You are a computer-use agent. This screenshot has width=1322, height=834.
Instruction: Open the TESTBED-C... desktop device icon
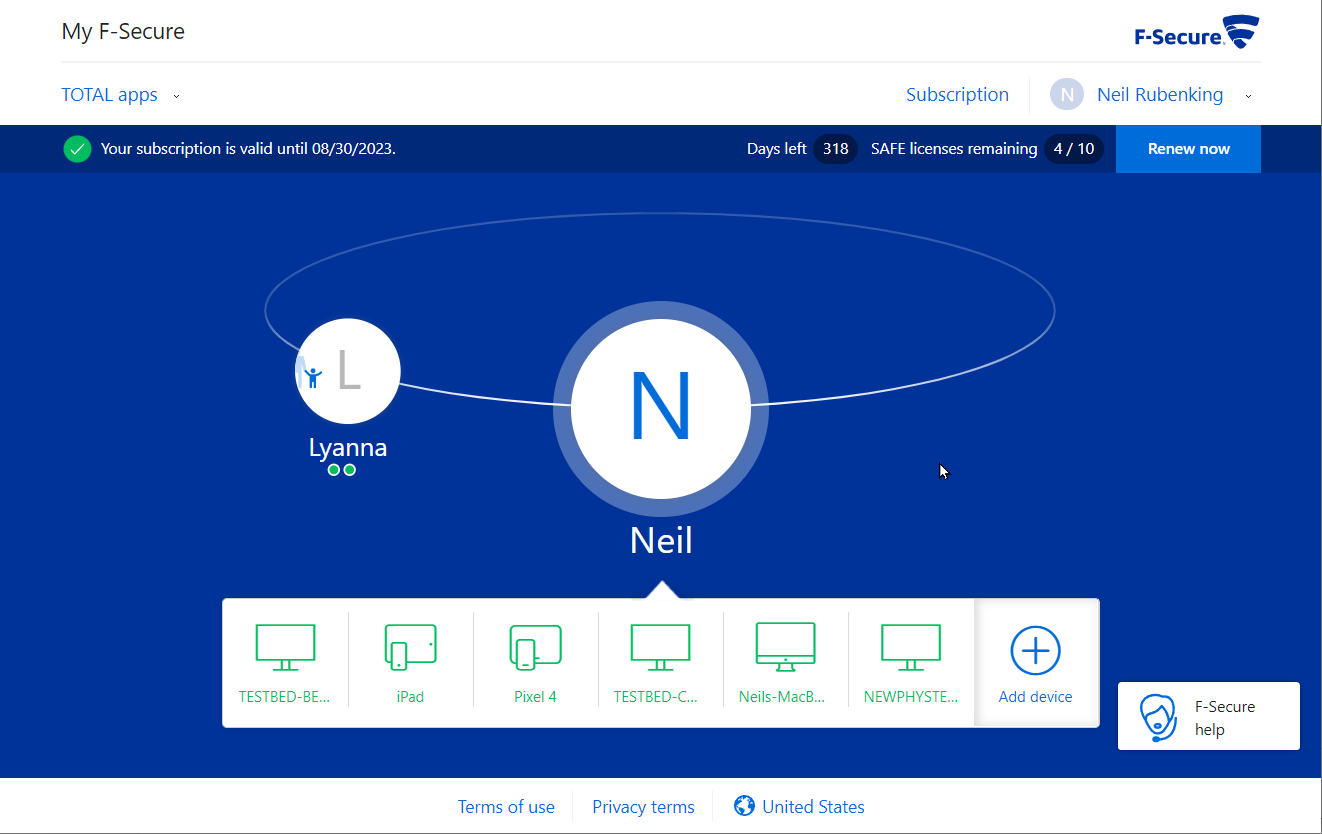coord(660,648)
